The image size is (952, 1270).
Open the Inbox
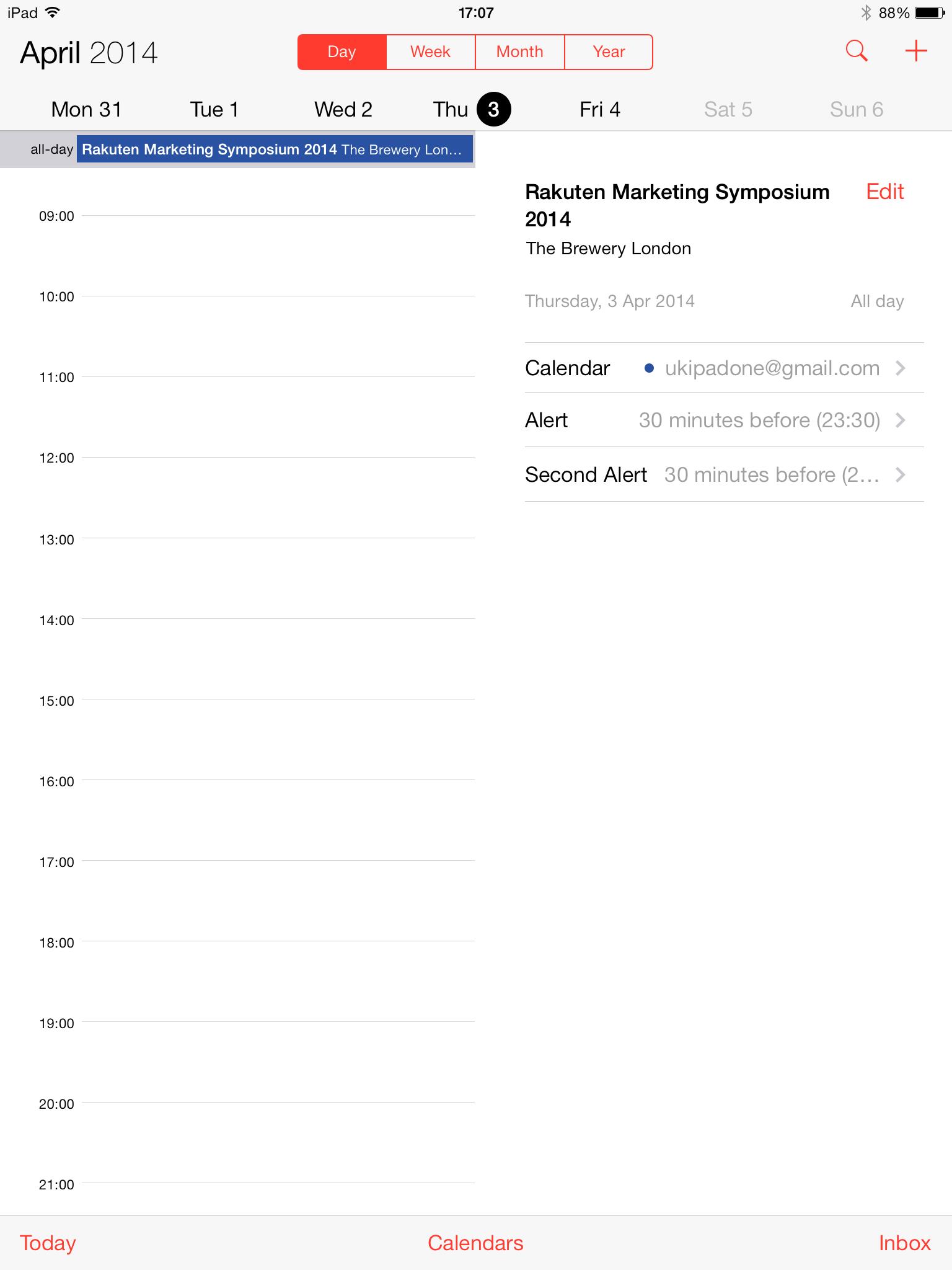(904, 1243)
